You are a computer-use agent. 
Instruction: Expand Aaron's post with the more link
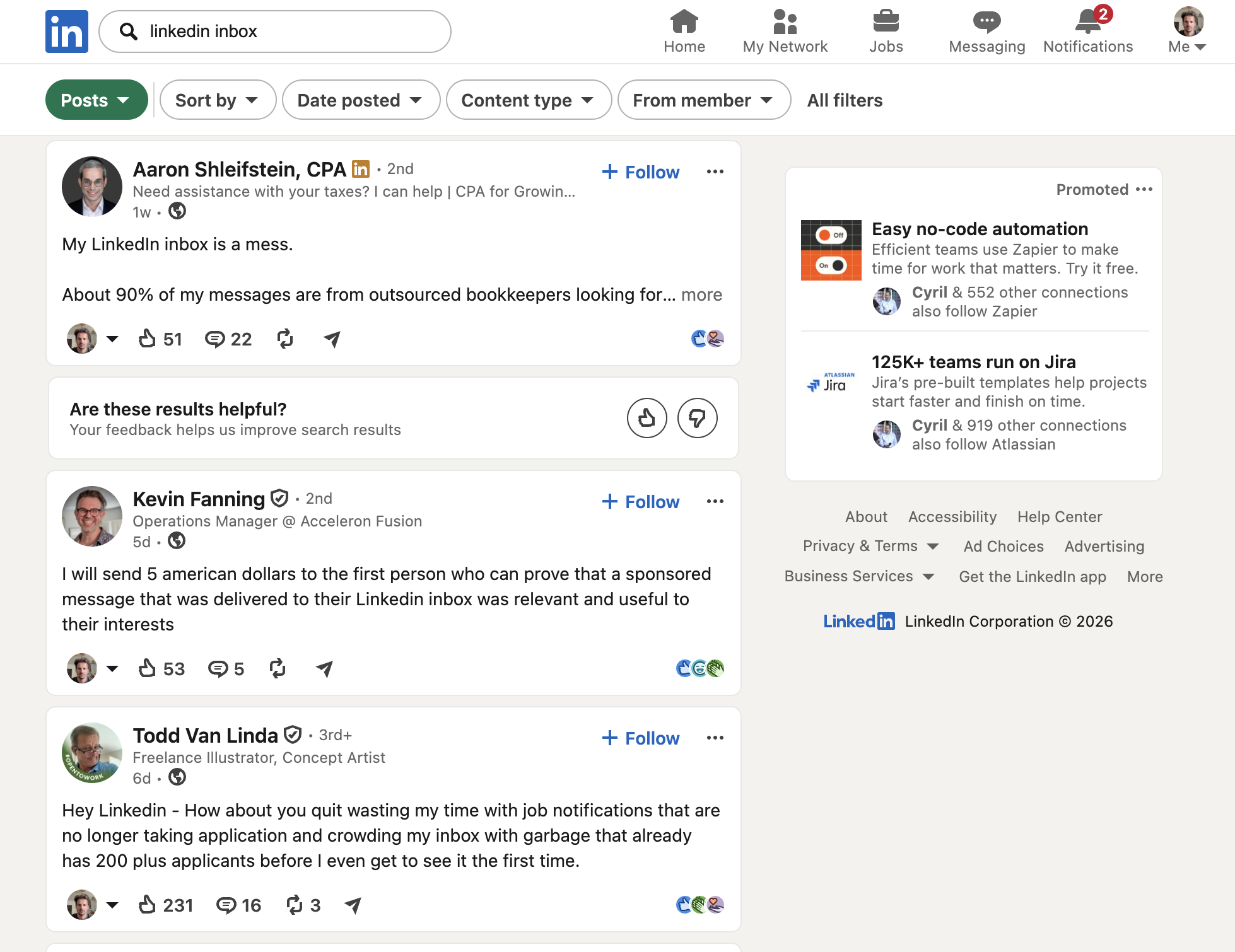pyautogui.click(x=702, y=294)
